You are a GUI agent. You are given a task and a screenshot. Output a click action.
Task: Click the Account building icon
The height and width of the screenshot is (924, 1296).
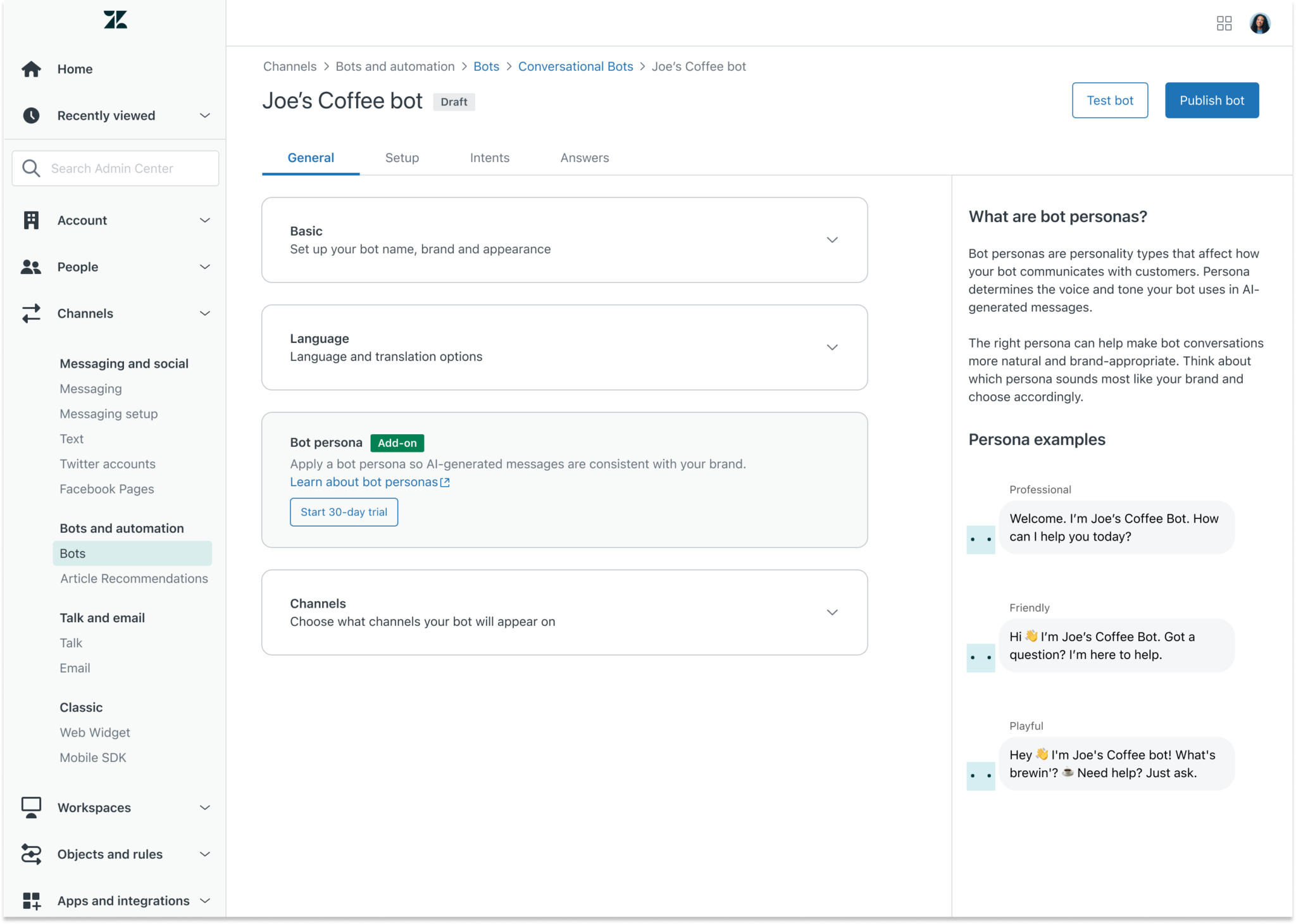[31, 220]
